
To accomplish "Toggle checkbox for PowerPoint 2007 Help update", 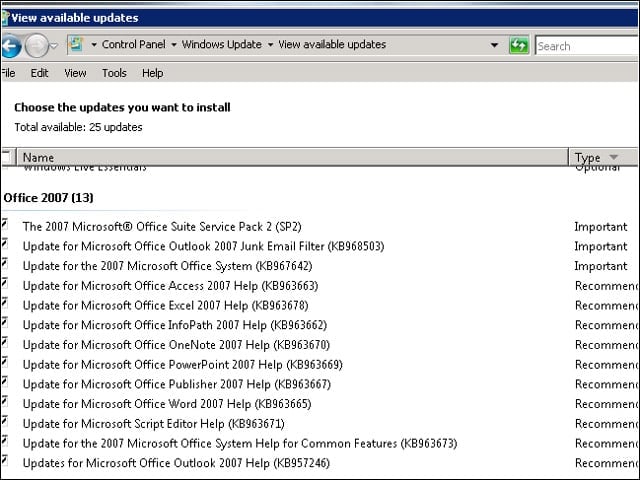I will tap(5, 362).
